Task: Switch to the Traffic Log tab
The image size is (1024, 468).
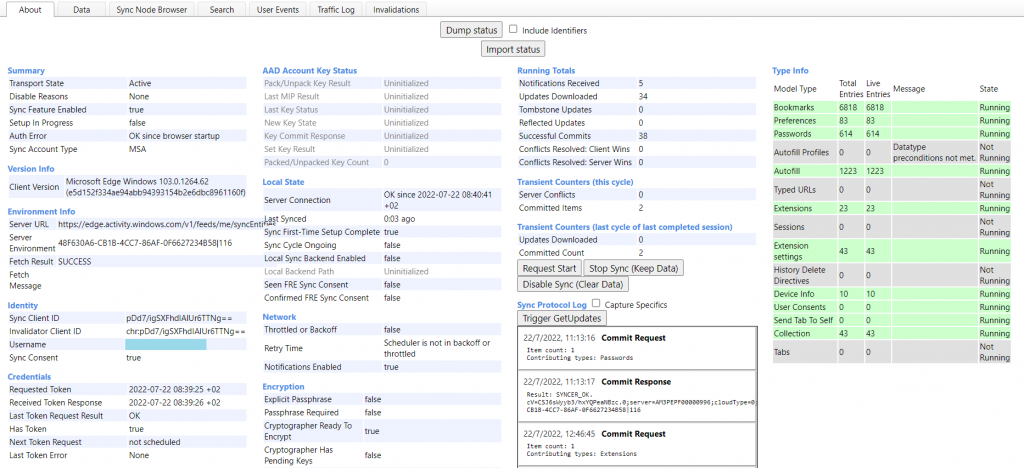Action: click(336, 10)
